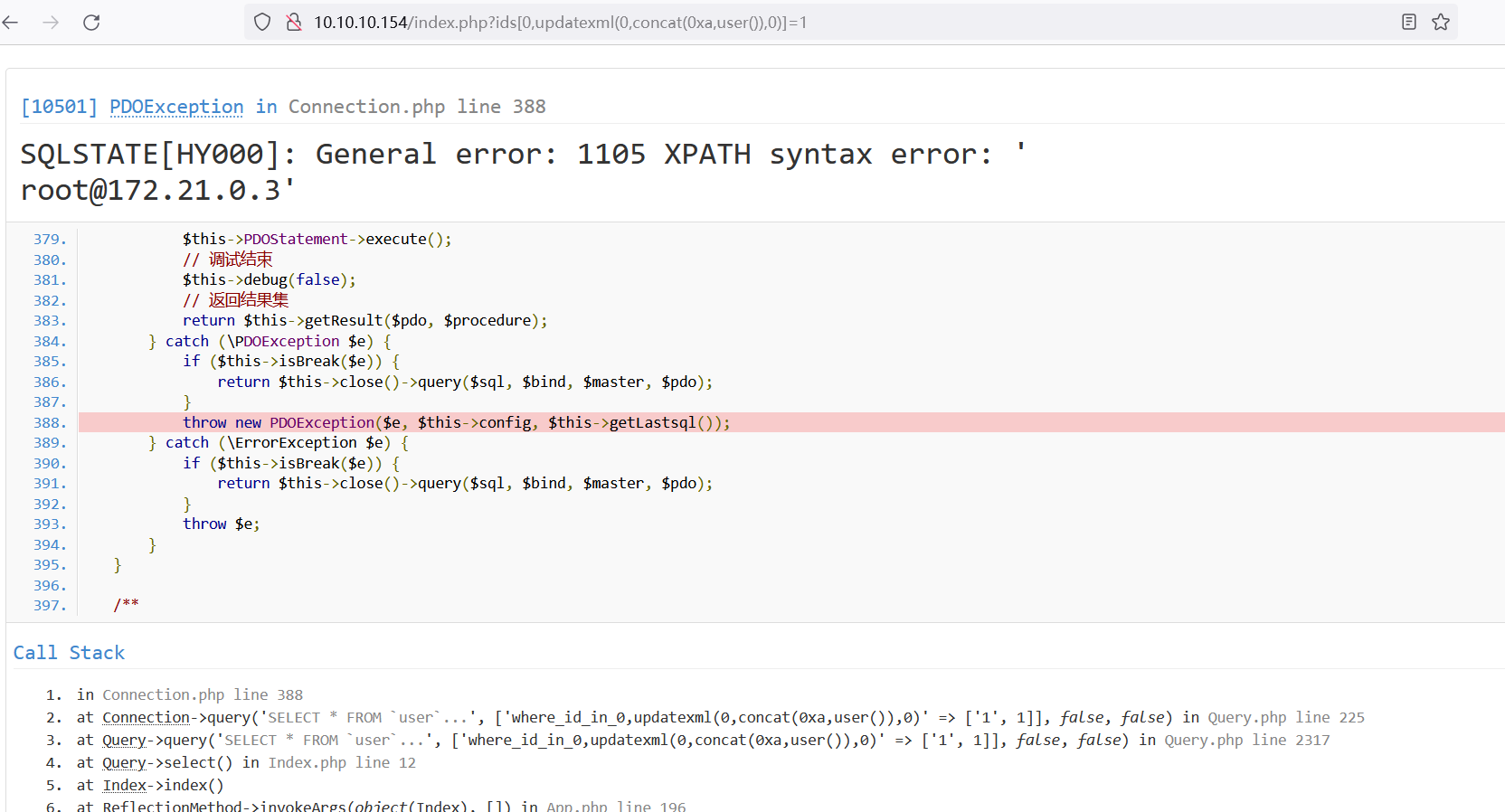Open the Query link in the select() entry
1505x812 pixels.
point(124,762)
